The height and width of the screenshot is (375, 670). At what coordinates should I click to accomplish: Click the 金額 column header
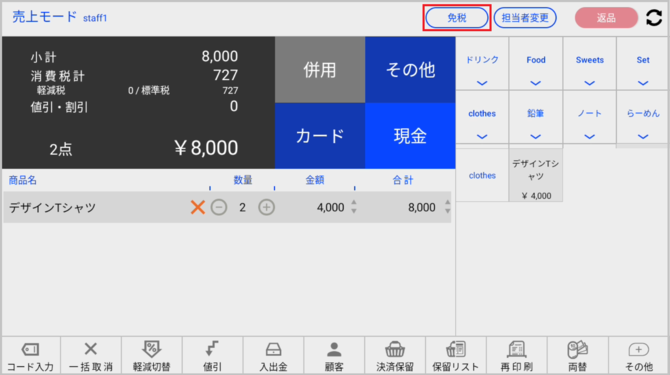point(314,180)
